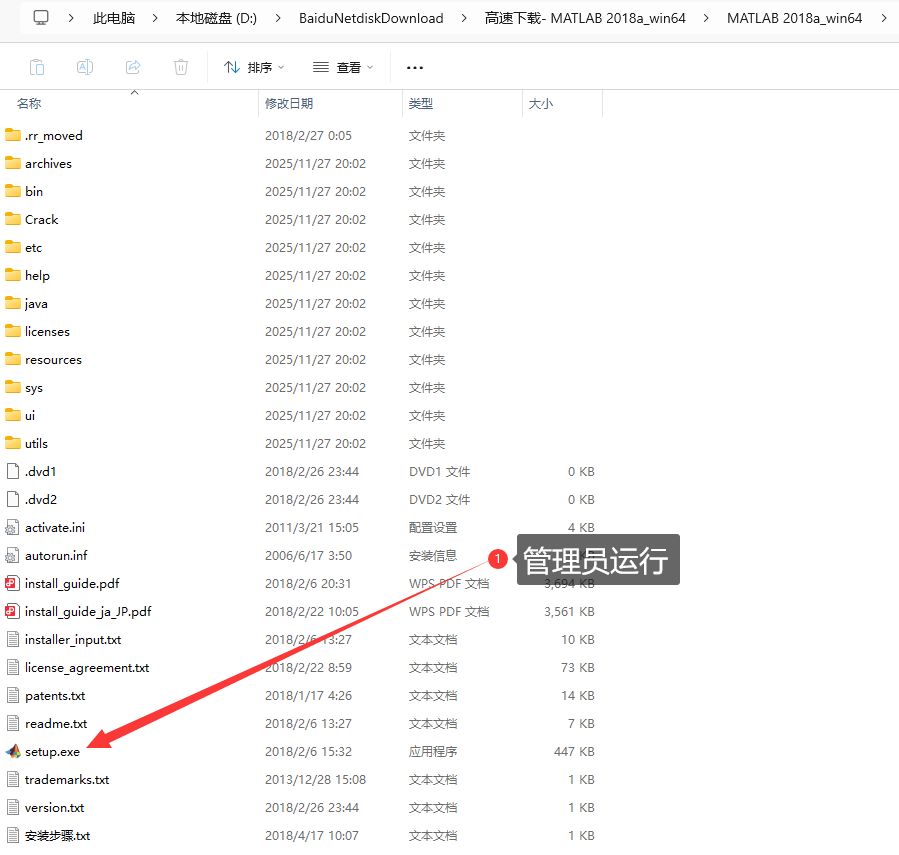Expand chevron after 本地磁盘 (D:) in breadcrumb

(278, 18)
